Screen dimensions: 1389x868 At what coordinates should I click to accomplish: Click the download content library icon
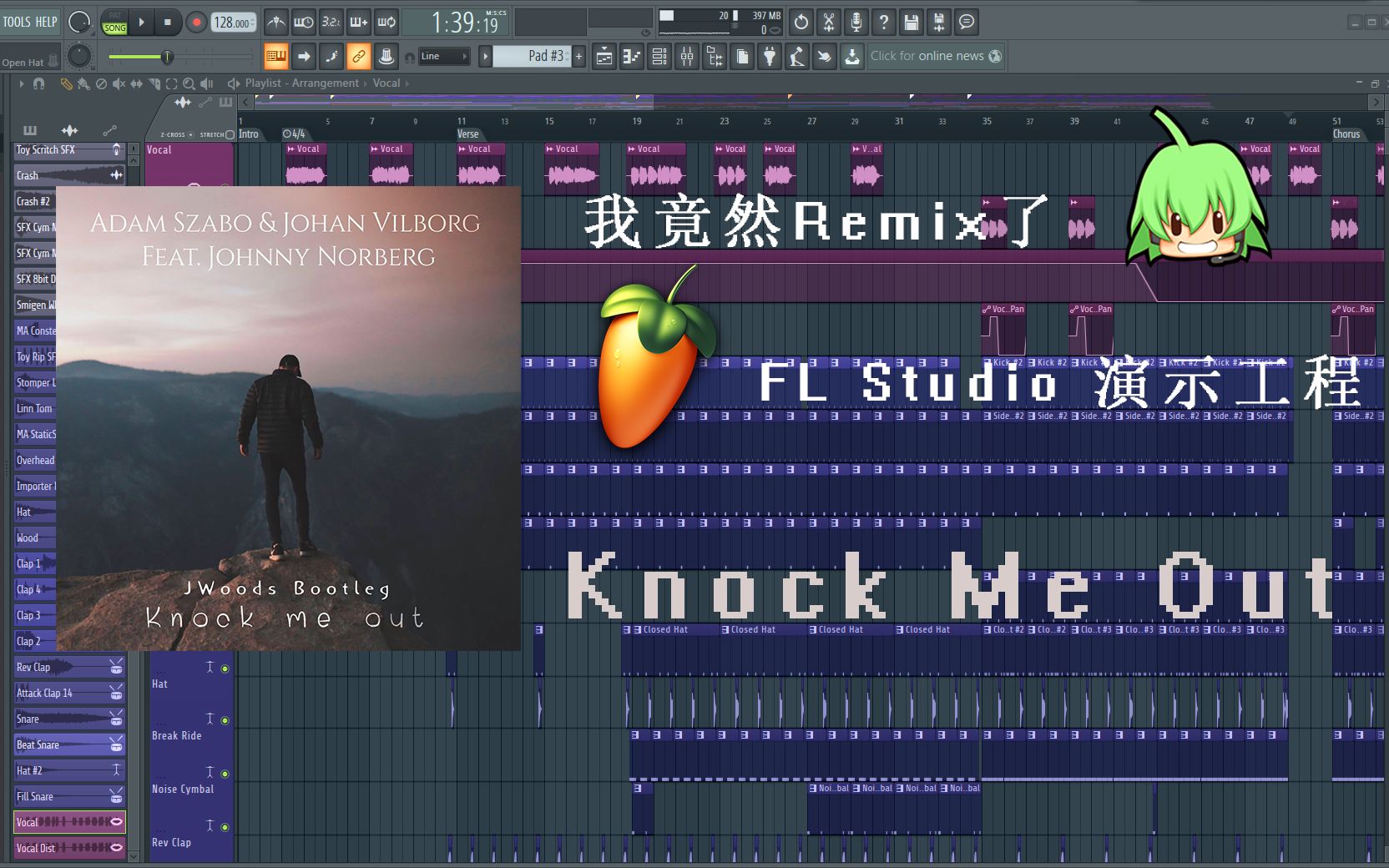(x=852, y=57)
